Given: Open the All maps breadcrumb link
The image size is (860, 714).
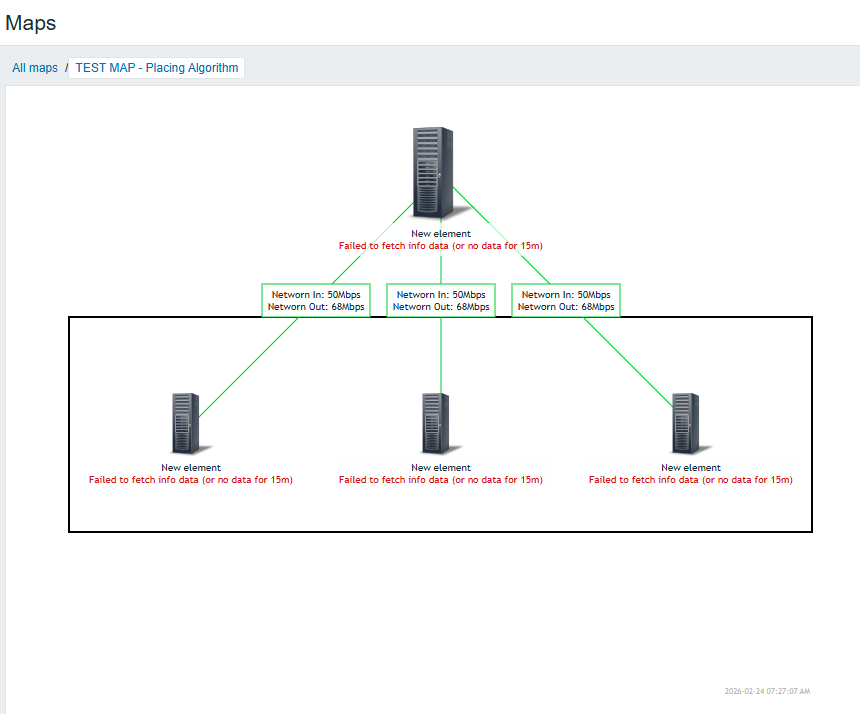Looking at the screenshot, I should point(35,68).
